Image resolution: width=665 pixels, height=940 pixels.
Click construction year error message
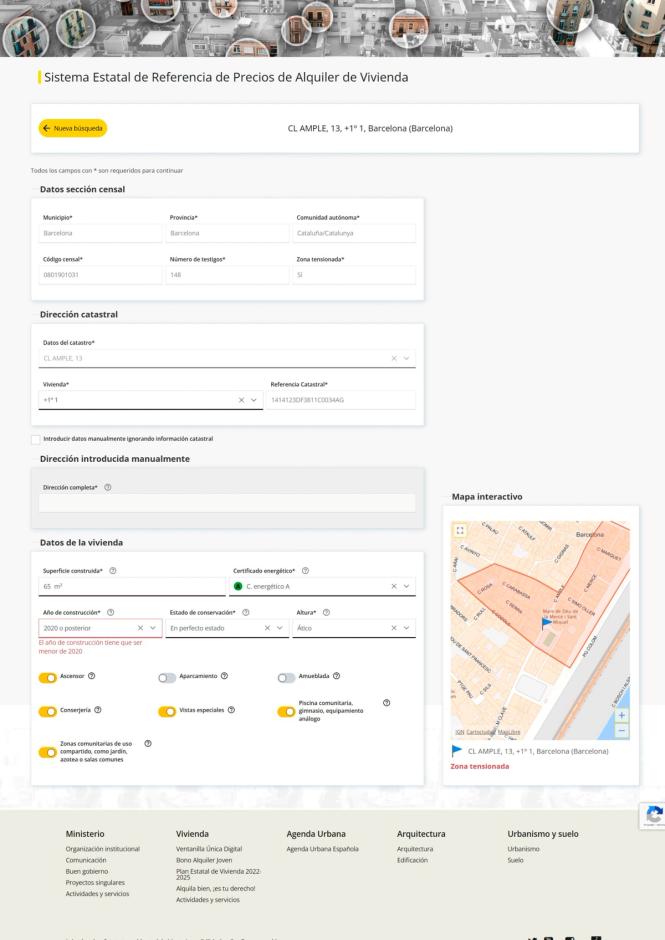pos(91,647)
